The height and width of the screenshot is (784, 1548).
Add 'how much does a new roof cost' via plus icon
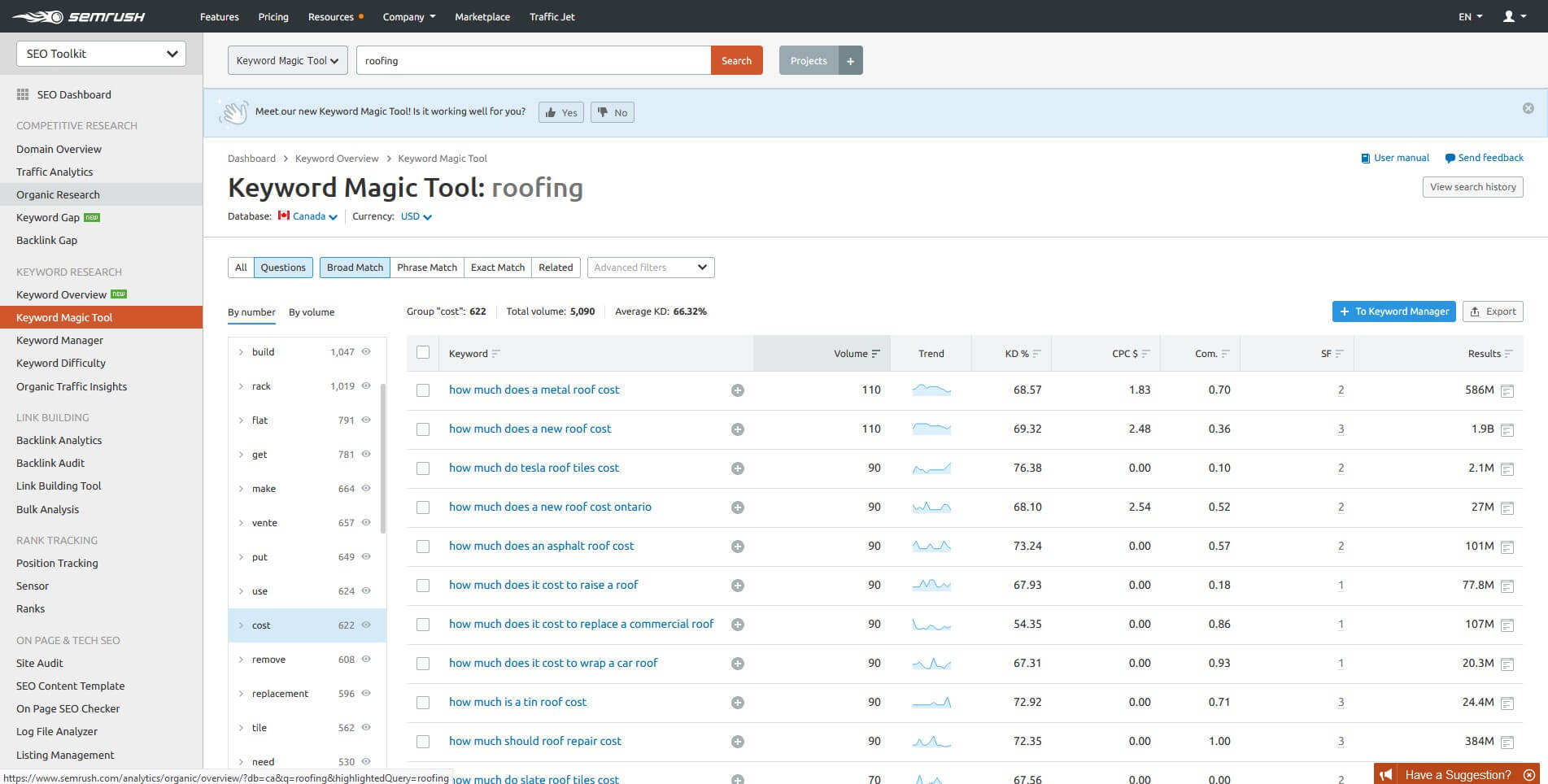[738, 429]
